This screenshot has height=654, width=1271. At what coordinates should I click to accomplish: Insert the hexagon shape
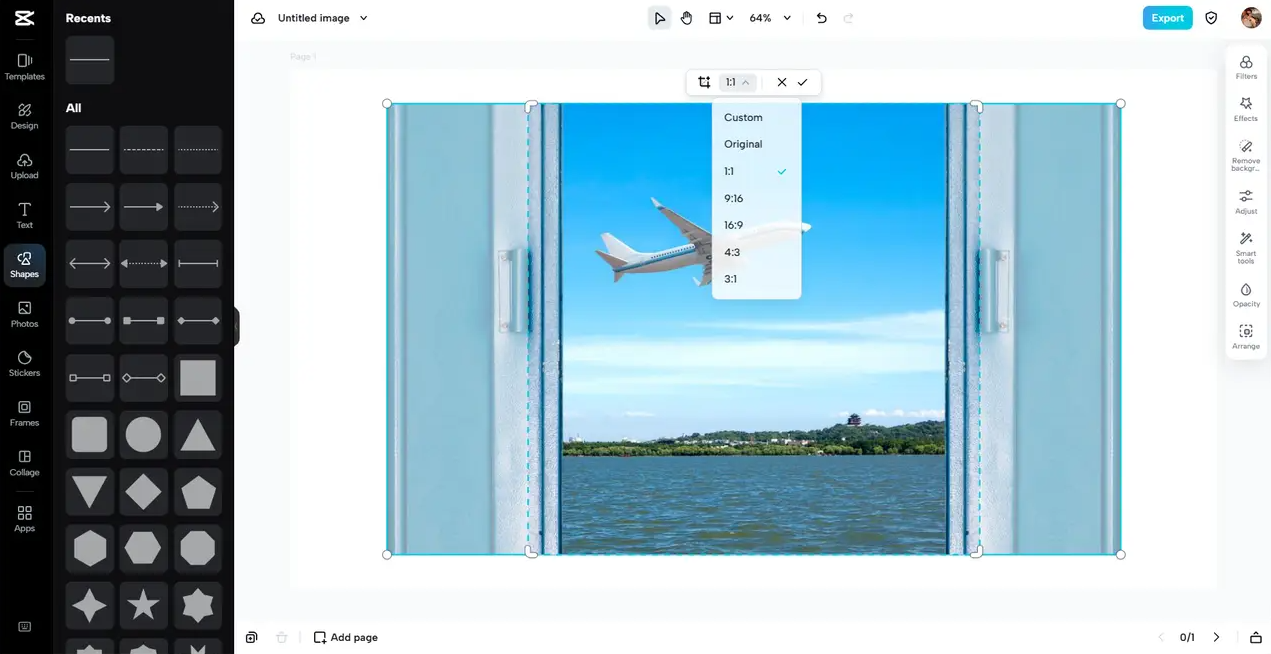(x=90, y=548)
